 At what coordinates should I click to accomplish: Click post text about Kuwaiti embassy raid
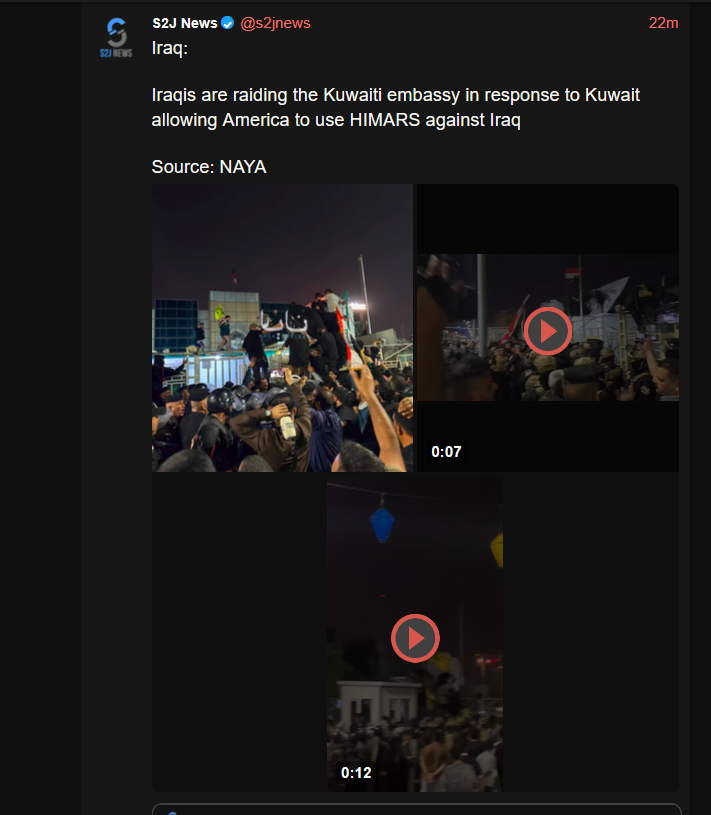click(396, 108)
